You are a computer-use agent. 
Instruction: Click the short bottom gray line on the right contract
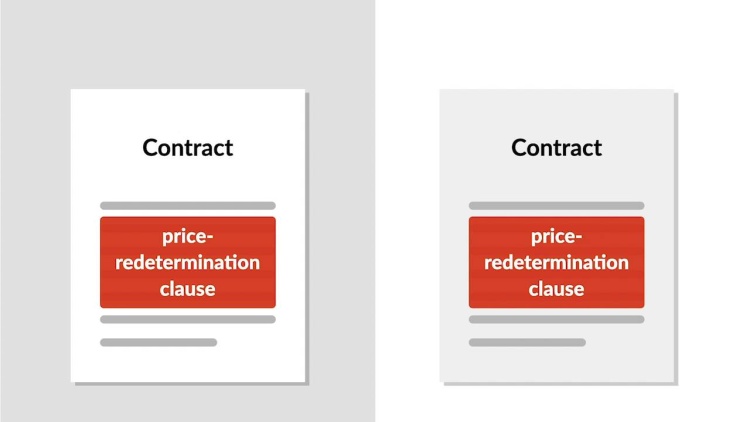point(527,342)
